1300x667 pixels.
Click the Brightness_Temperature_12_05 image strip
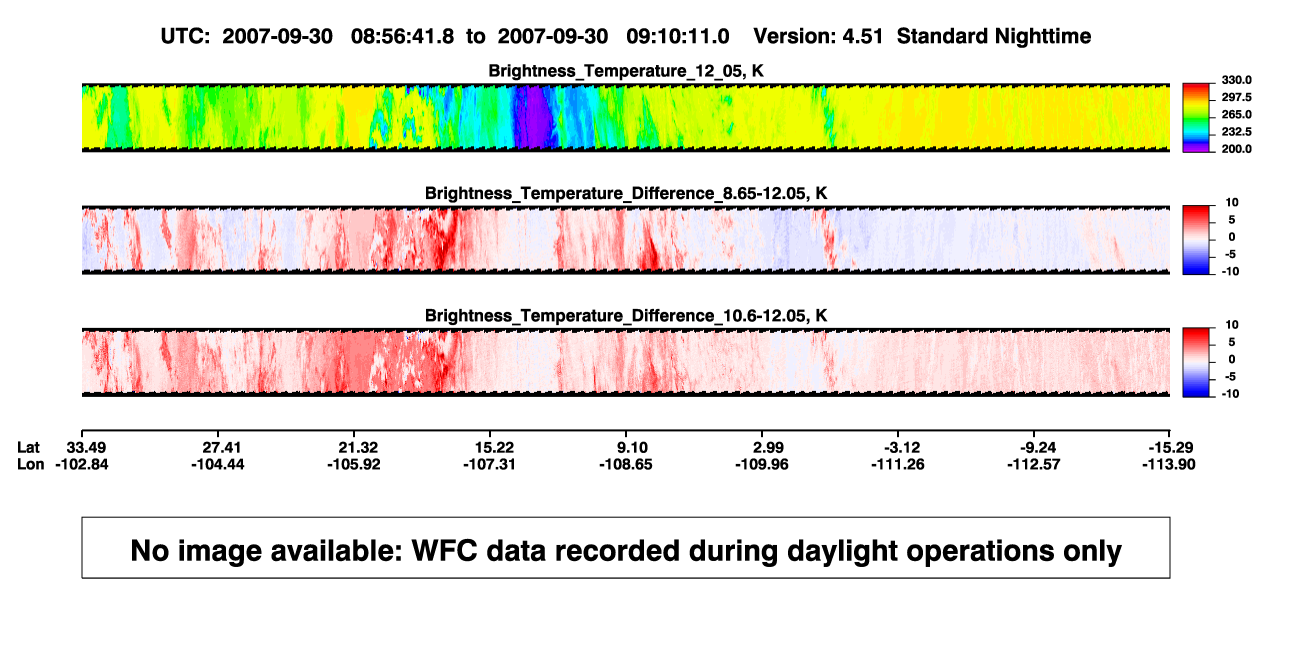tap(626, 117)
